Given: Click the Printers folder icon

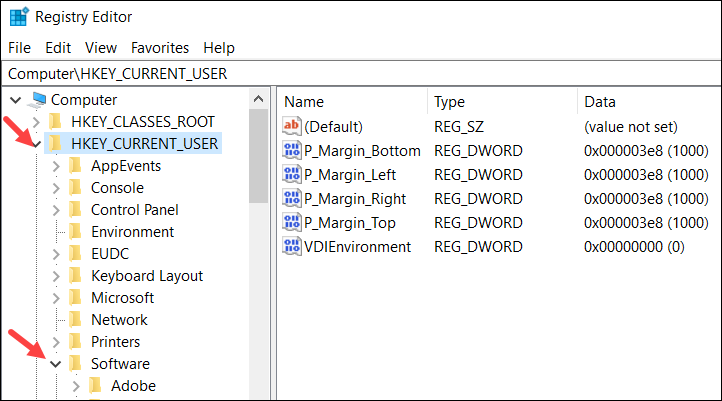Looking at the screenshot, I should [x=76, y=342].
